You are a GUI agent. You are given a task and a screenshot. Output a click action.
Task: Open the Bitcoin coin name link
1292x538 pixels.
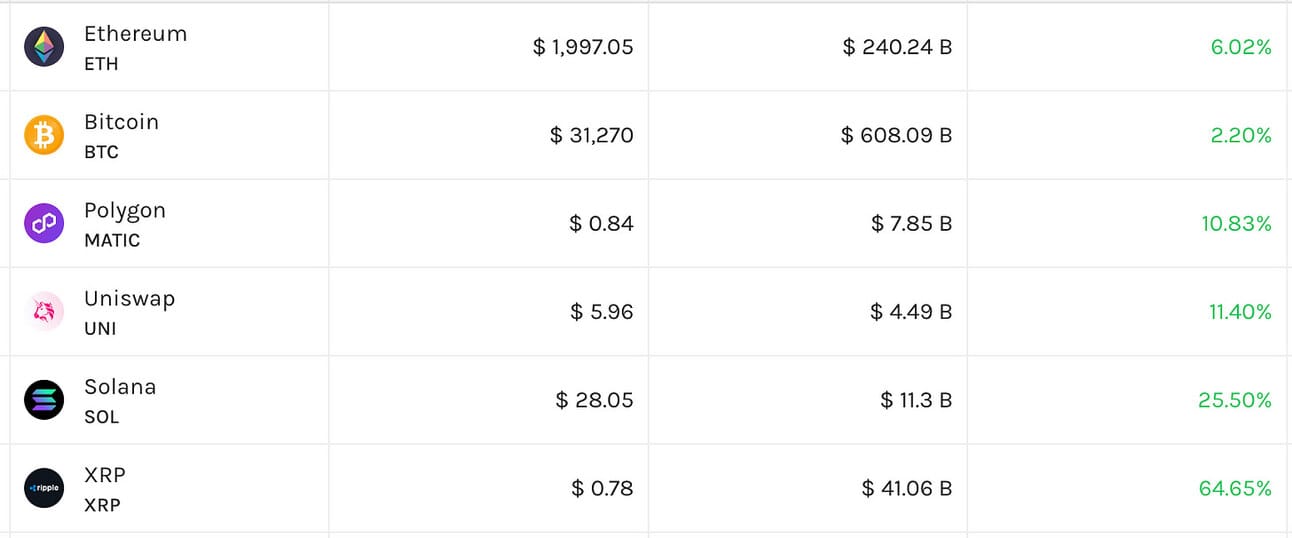point(121,122)
